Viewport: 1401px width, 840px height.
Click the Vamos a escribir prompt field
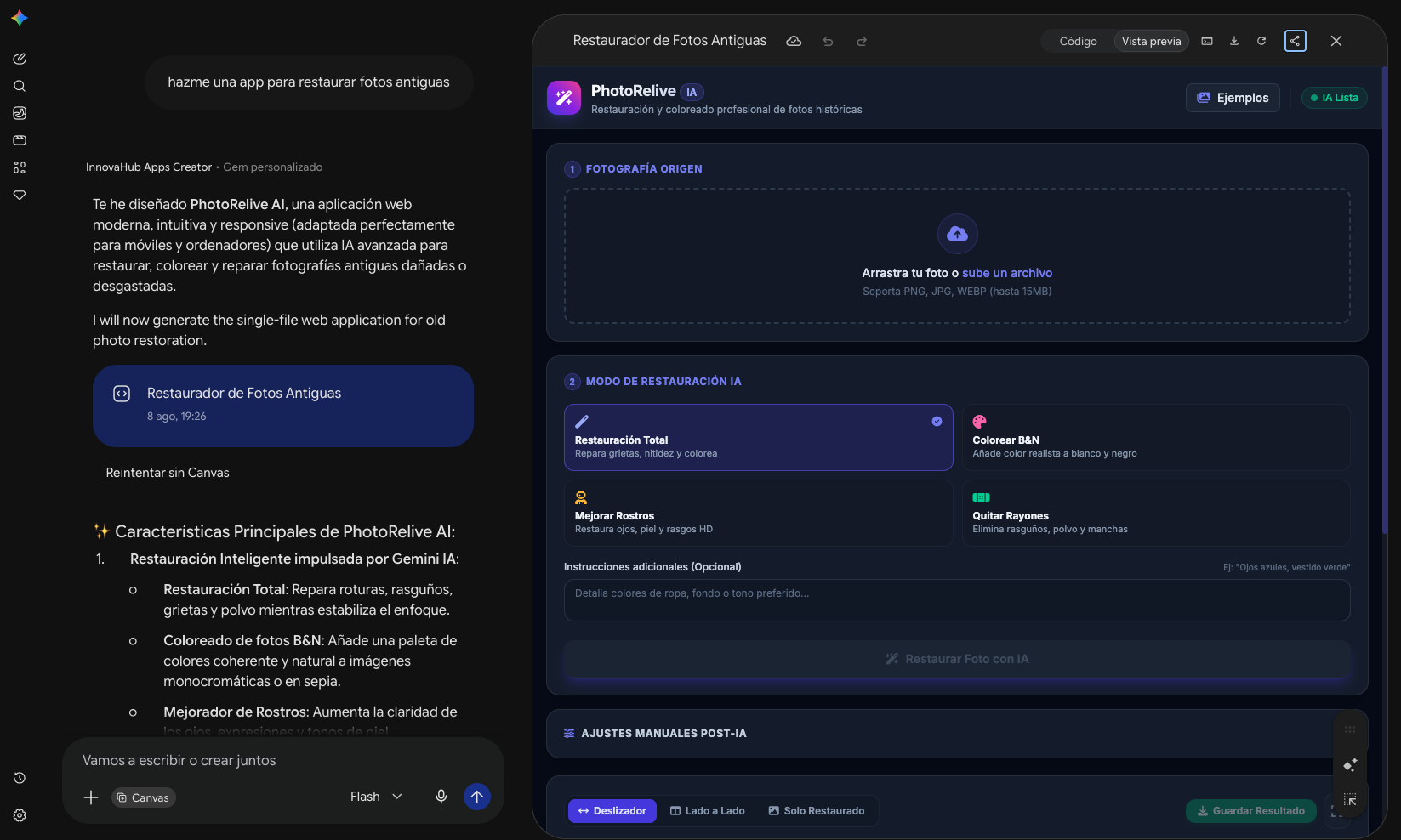pos(283,760)
